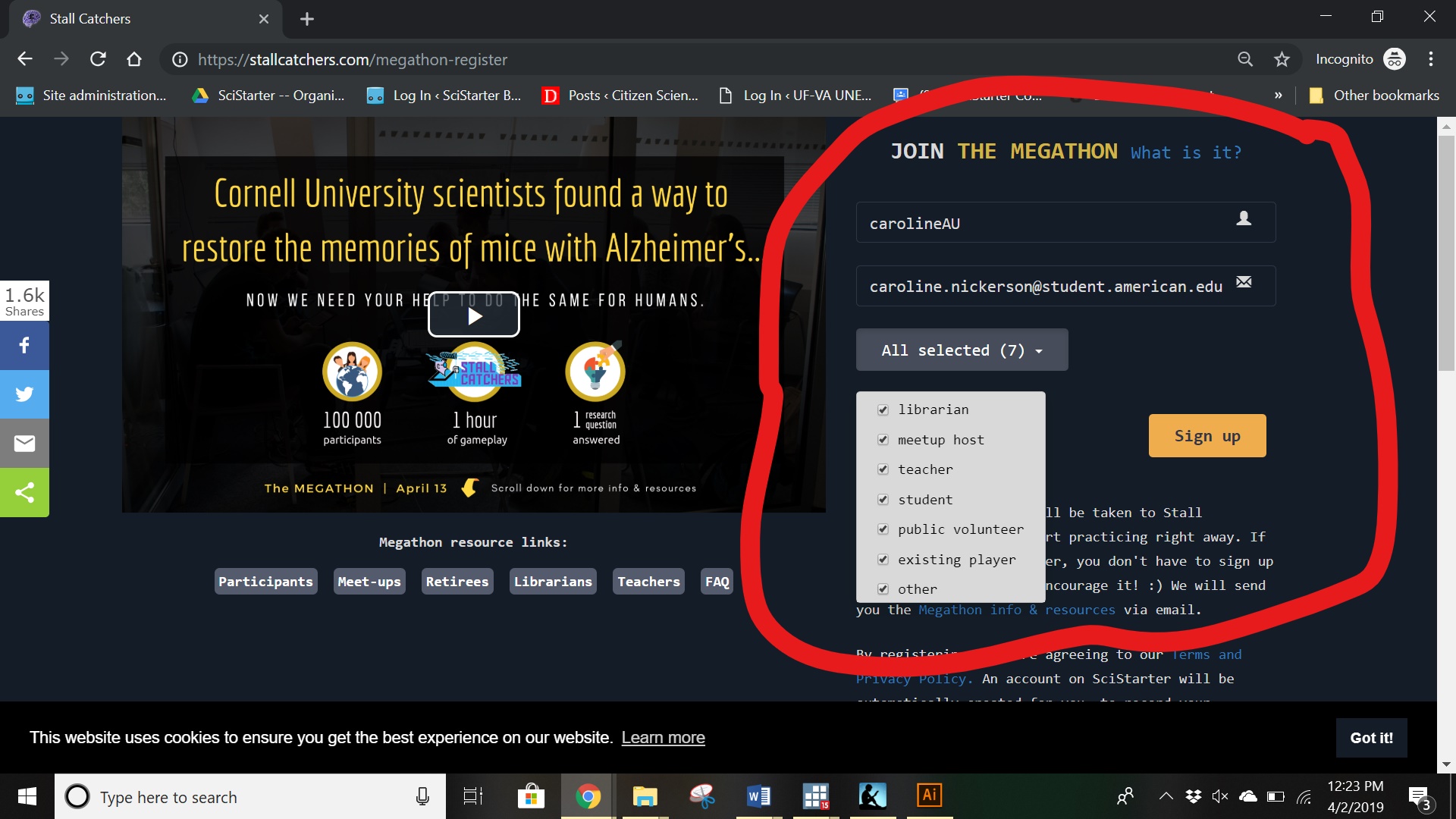
Task: Open Adobe Illustrator from taskbar
Action: (929, 796)
